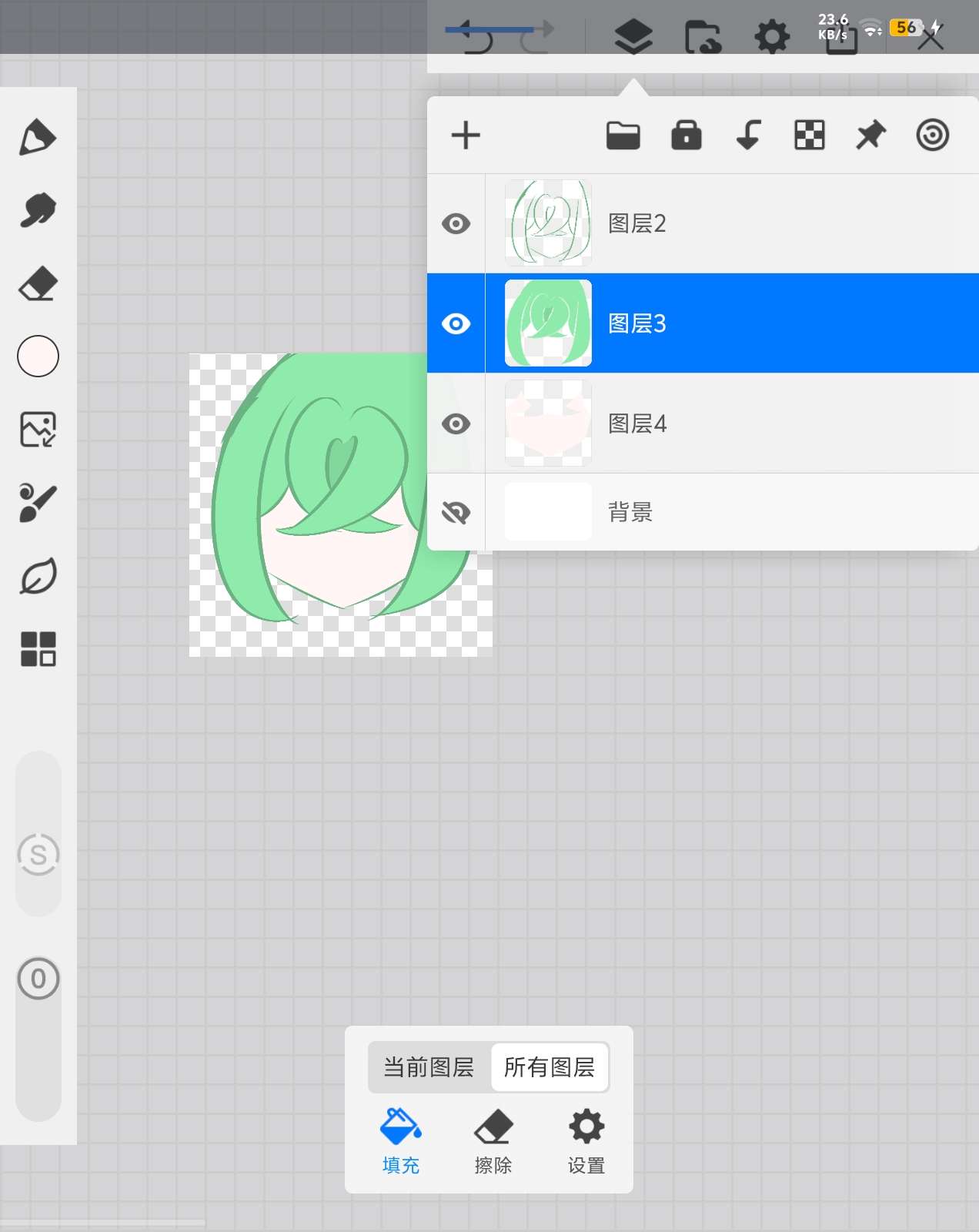Click the 擦除 erase button
Viewport: 979px width, 1232px height.
(493, 1141)
